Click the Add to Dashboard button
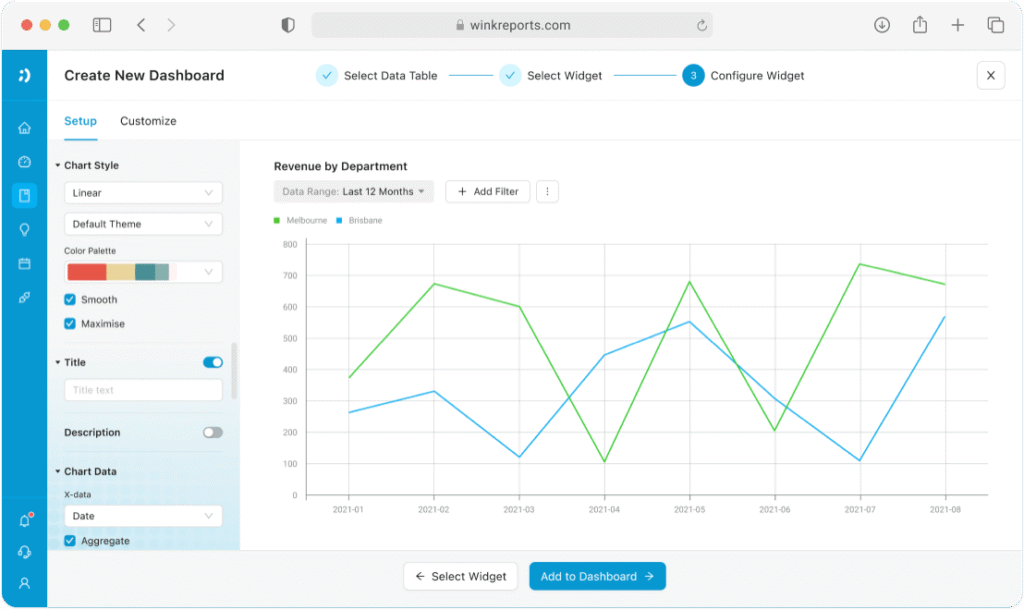This screenshot has height=610, width=1024. click(598, 576)
